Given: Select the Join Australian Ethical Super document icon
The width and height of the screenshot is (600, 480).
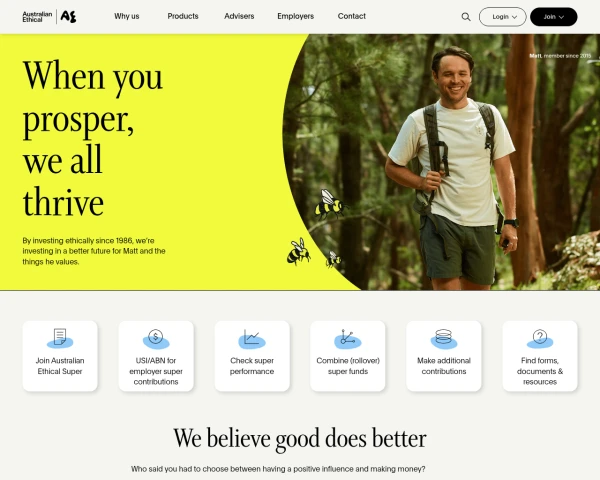Looking at the screenshot, I should [60, 338].
